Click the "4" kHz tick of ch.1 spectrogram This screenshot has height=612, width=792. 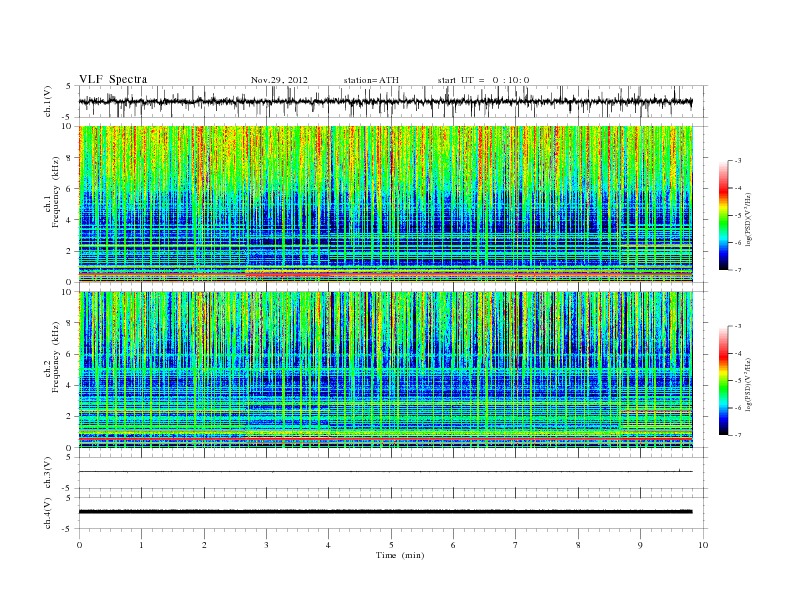coord(69,220)
